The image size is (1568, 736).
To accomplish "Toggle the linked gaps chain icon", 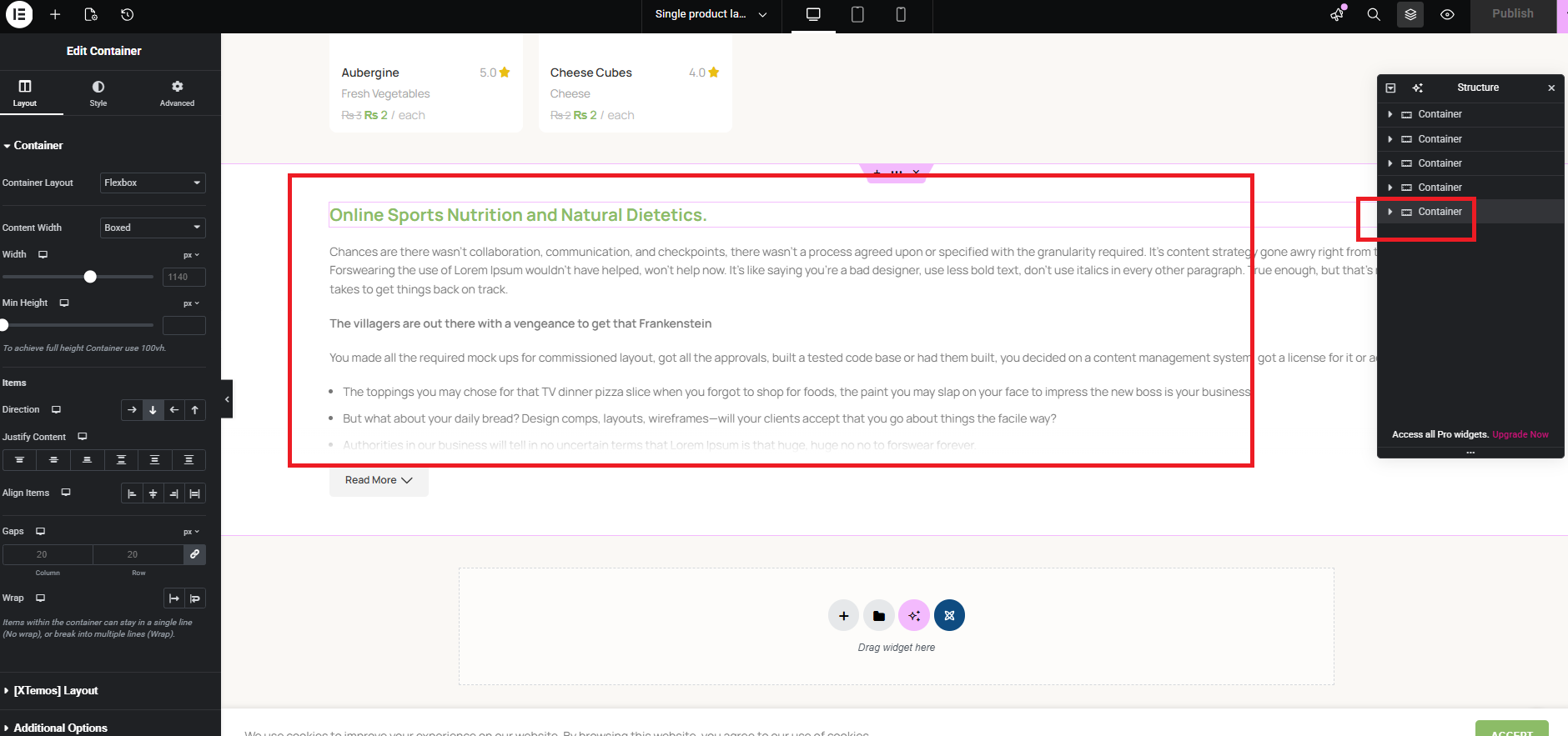I will tap(194, 554).
